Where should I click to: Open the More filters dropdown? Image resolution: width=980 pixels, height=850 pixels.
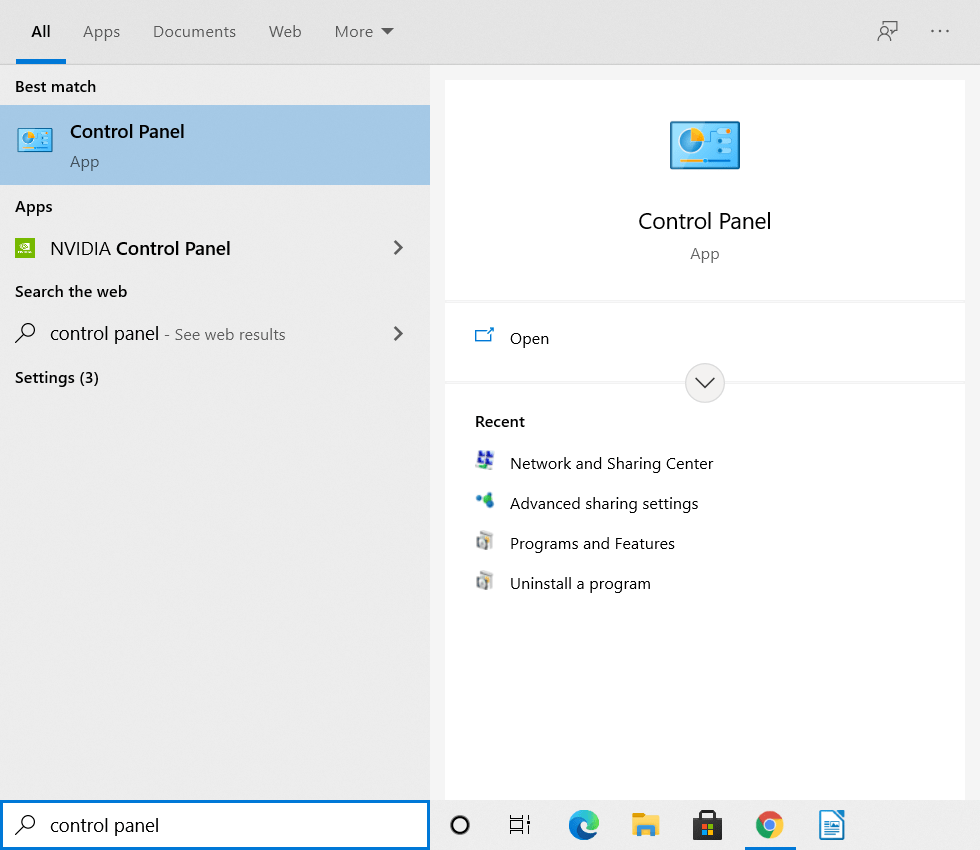[x=364, y=31]
